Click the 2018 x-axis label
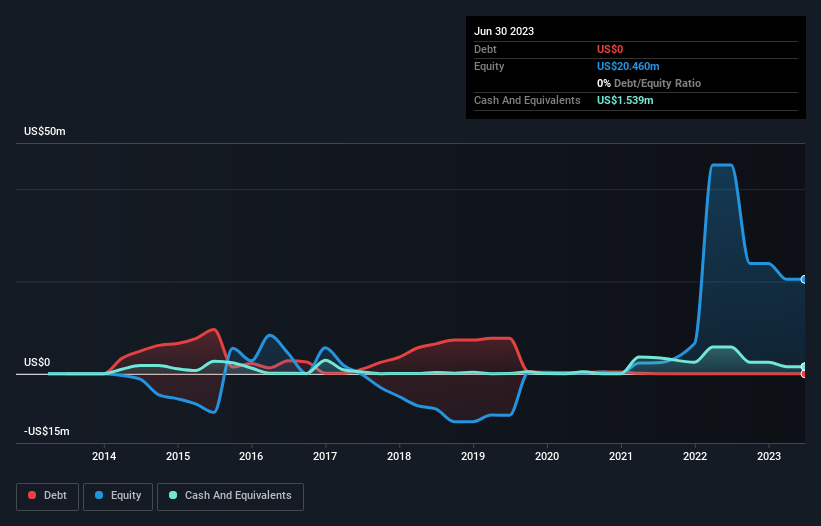The image size is (821, 526). (x=399, y=456)
